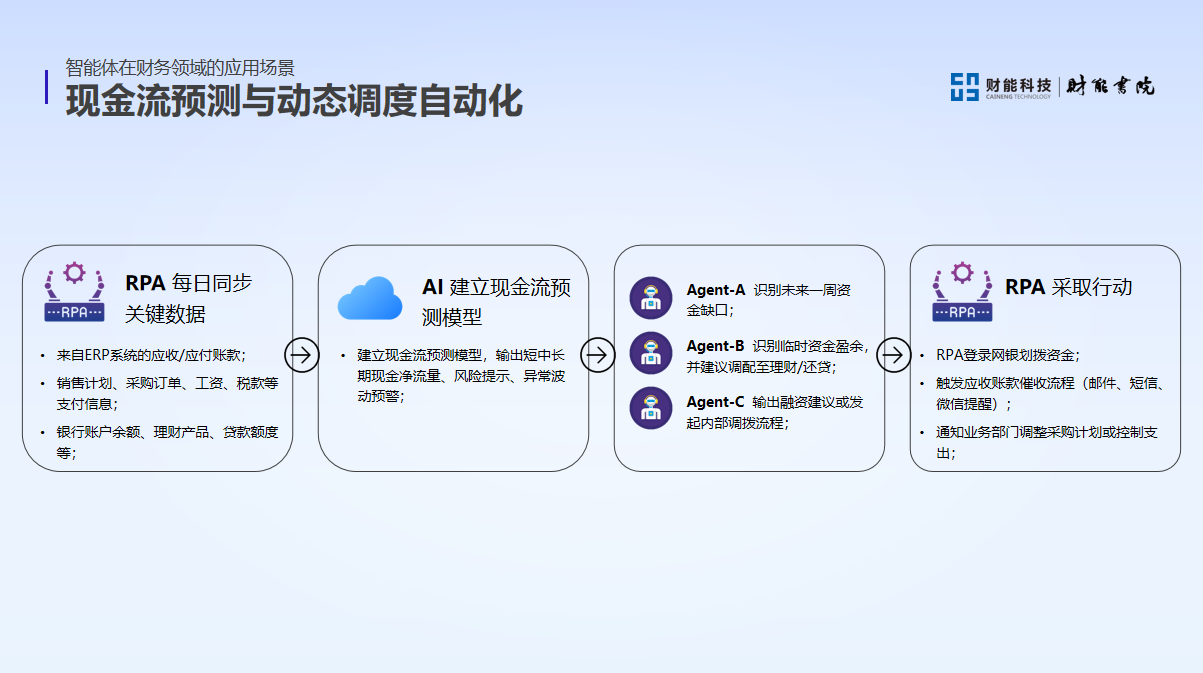This screenshot has width=1203, height=673.
Task: Select the Agent-C robot avatar
Action: 651,408
